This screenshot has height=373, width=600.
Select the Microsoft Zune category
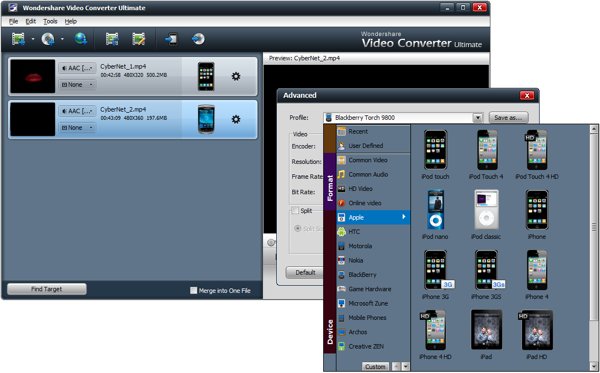click(x=373, y=303)
